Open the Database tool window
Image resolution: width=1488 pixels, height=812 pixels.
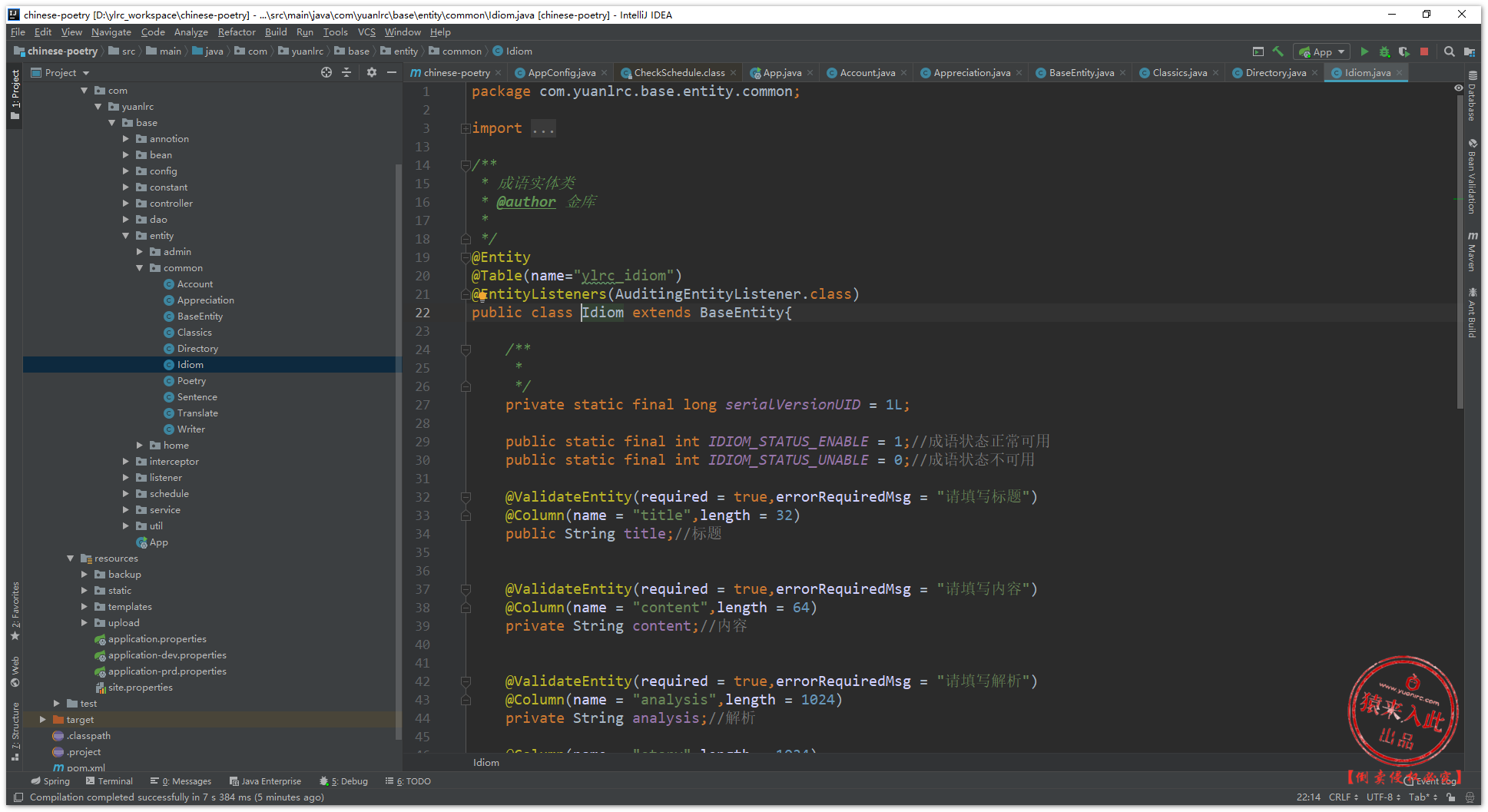(1472, 96)
